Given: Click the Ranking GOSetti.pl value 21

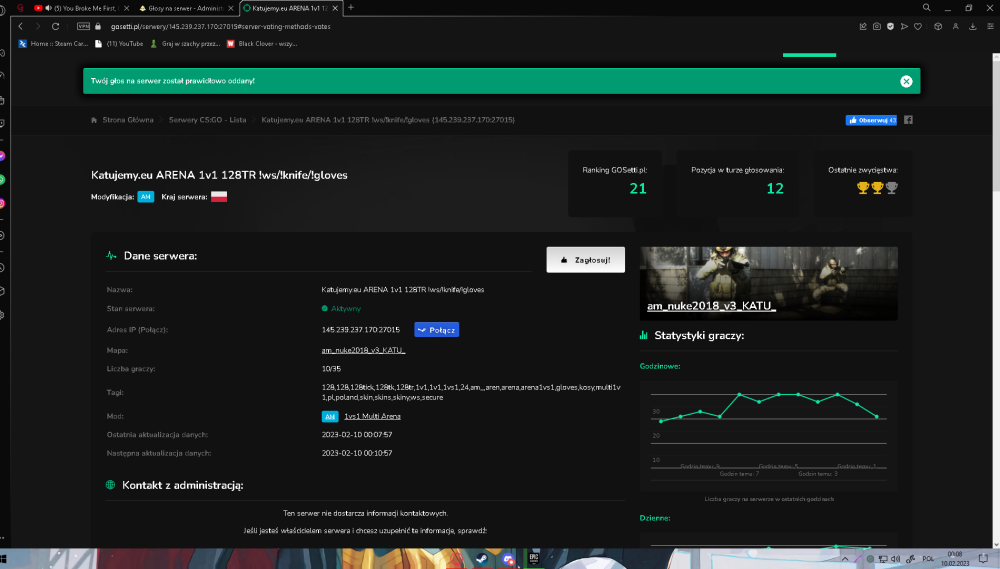Looking at the screenshot, I should (x=638, y=188).
